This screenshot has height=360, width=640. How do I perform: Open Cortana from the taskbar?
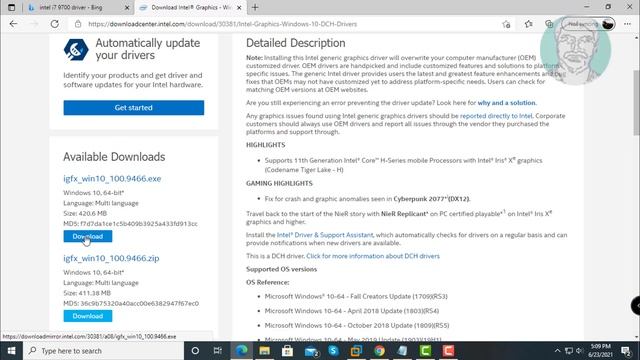click(x=195, y=351)
